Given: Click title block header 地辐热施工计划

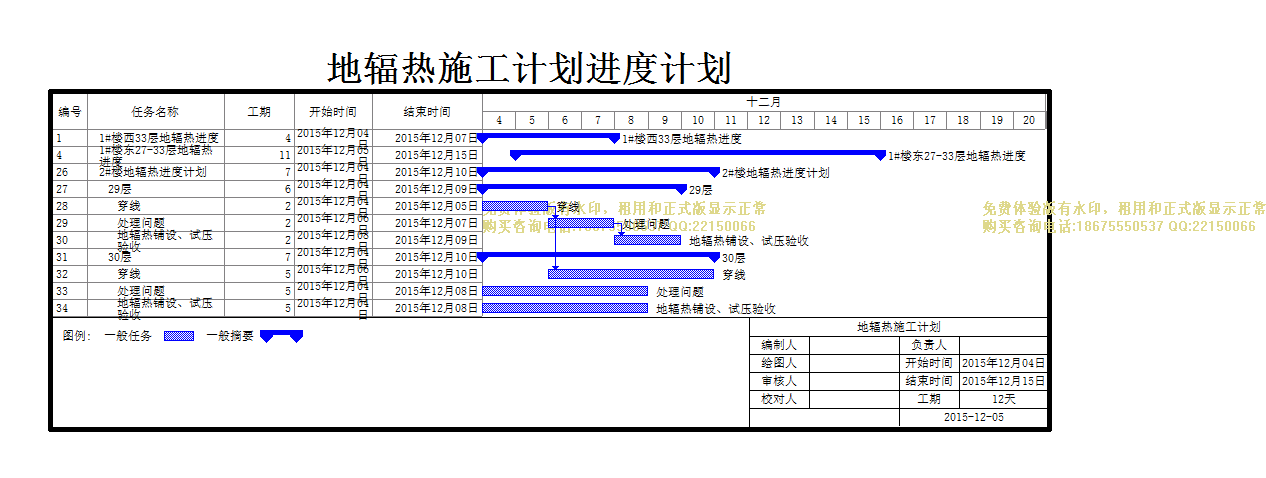Looking at the screenshot, I should pos(898,327).
